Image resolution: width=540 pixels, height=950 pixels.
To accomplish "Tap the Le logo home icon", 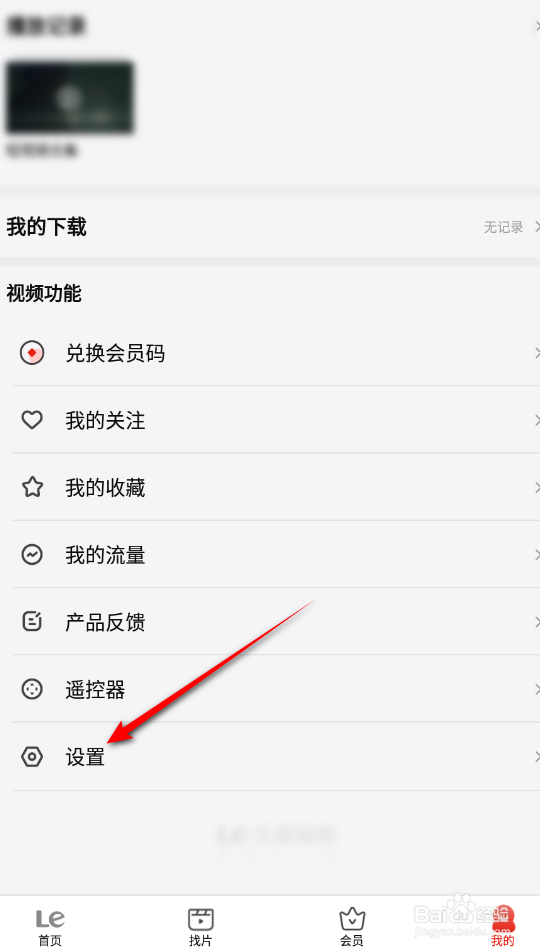I will [x=50, y=919].
